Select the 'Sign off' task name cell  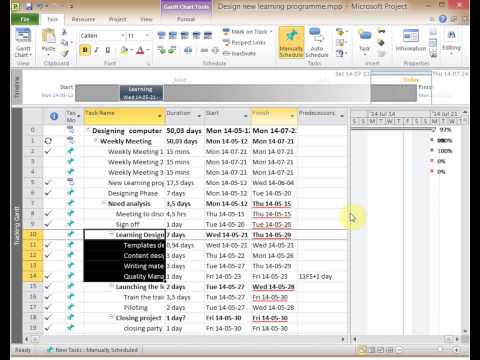124,224
